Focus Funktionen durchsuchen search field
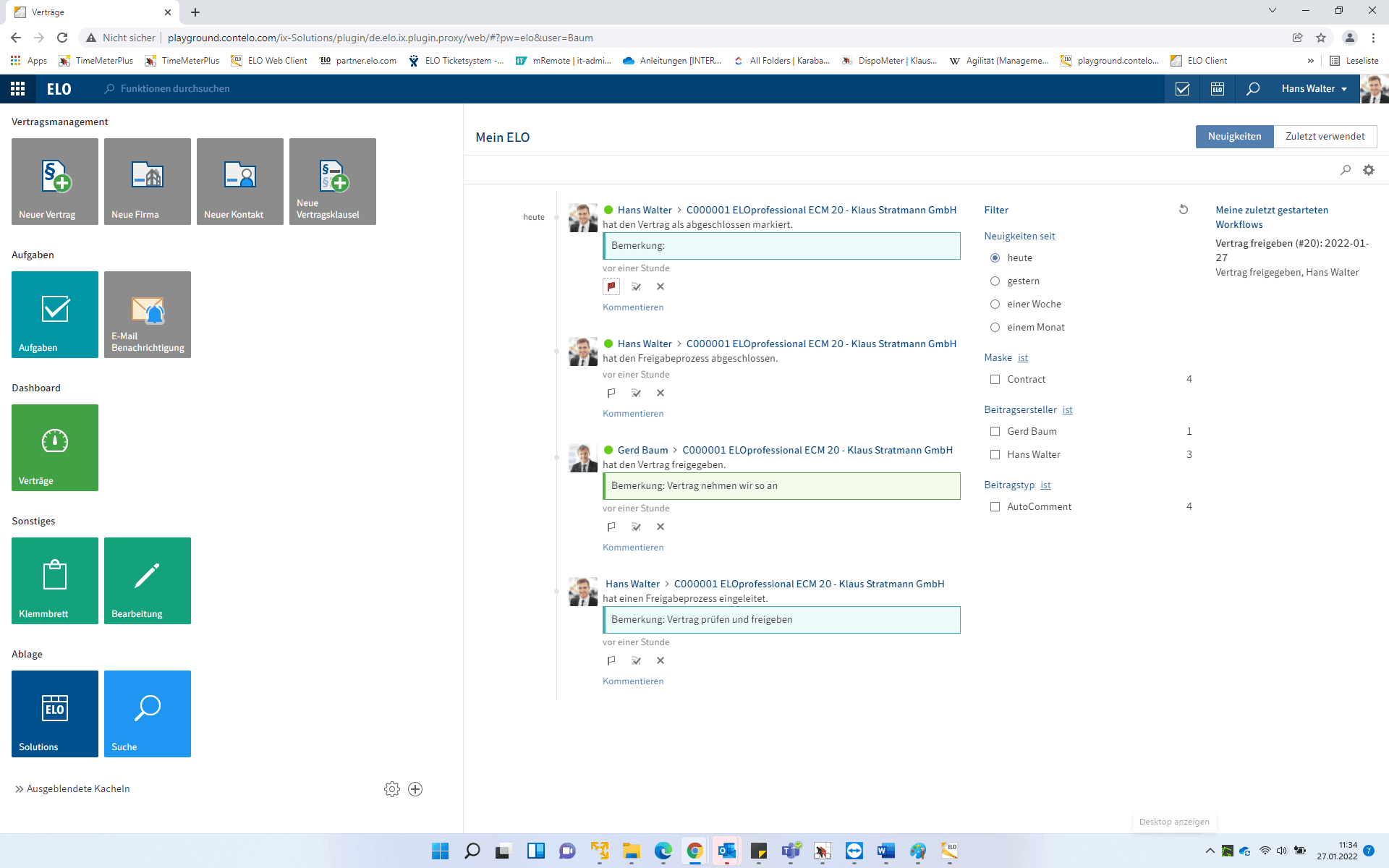This screenshot has height=868, width=1389. (175, 89)
